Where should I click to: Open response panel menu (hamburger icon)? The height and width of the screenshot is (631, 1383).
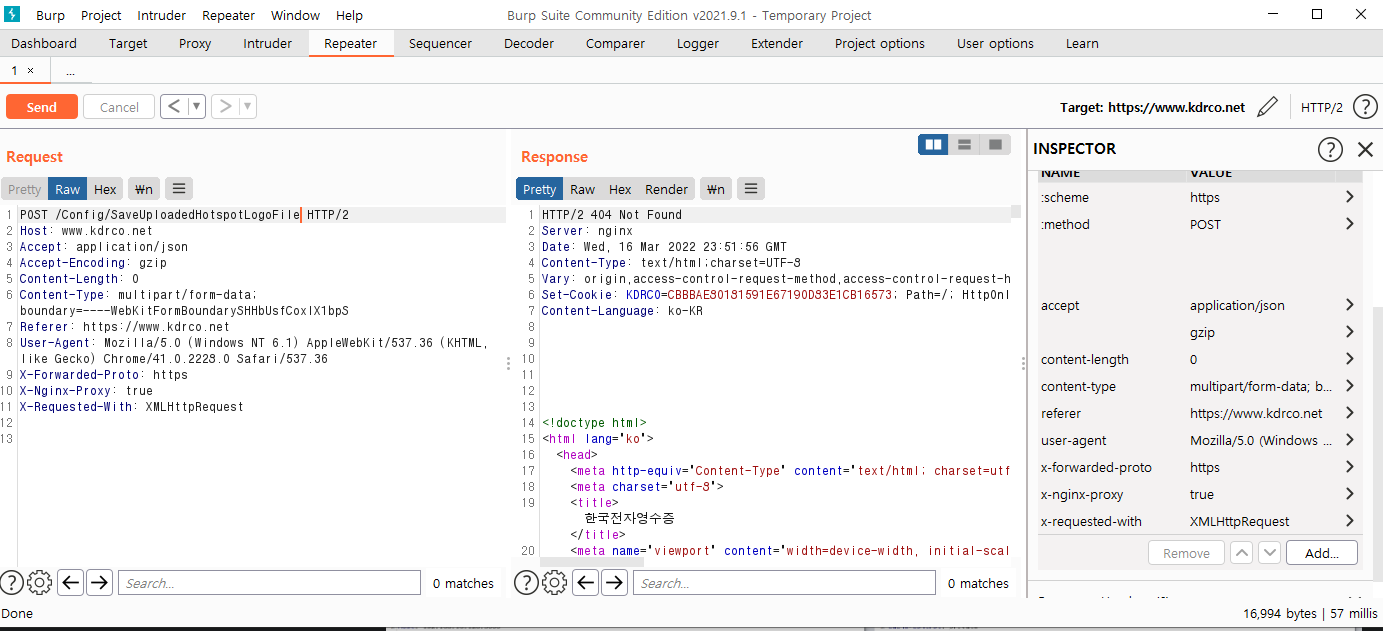pyautogui.click(x=751, y=189)
